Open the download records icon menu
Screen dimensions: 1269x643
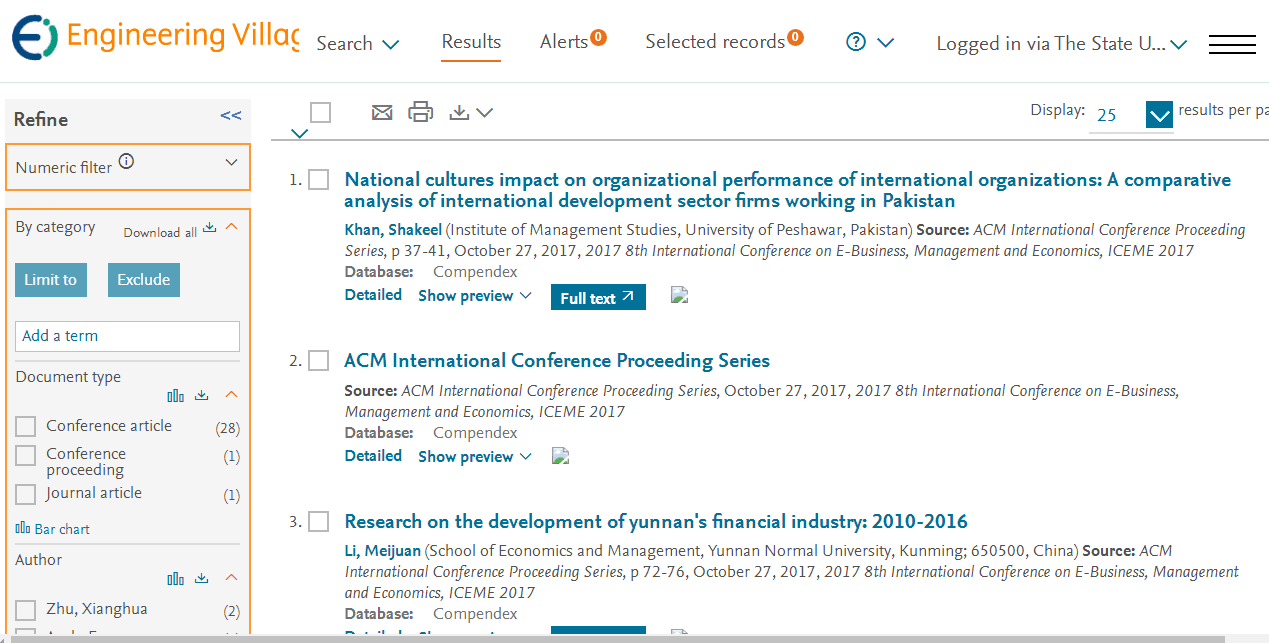pyautogui.click(x=471, y=113)
